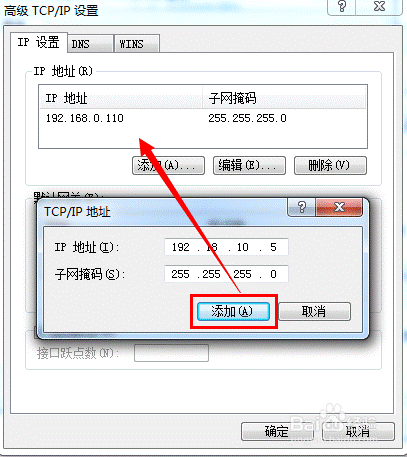Click the help question mark in TCP/IP 地址 dialog

301,207
